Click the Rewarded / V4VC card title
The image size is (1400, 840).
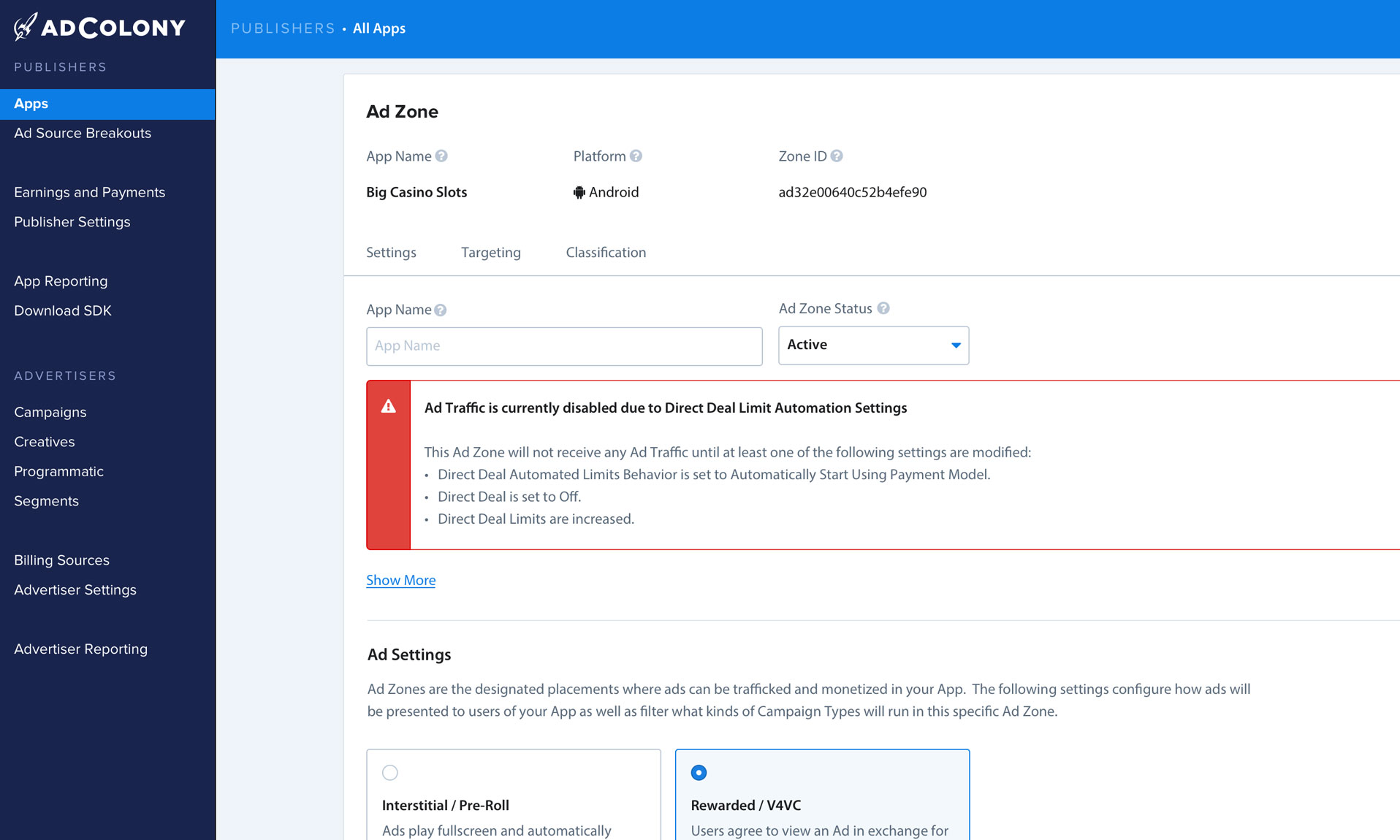point(745,805)
